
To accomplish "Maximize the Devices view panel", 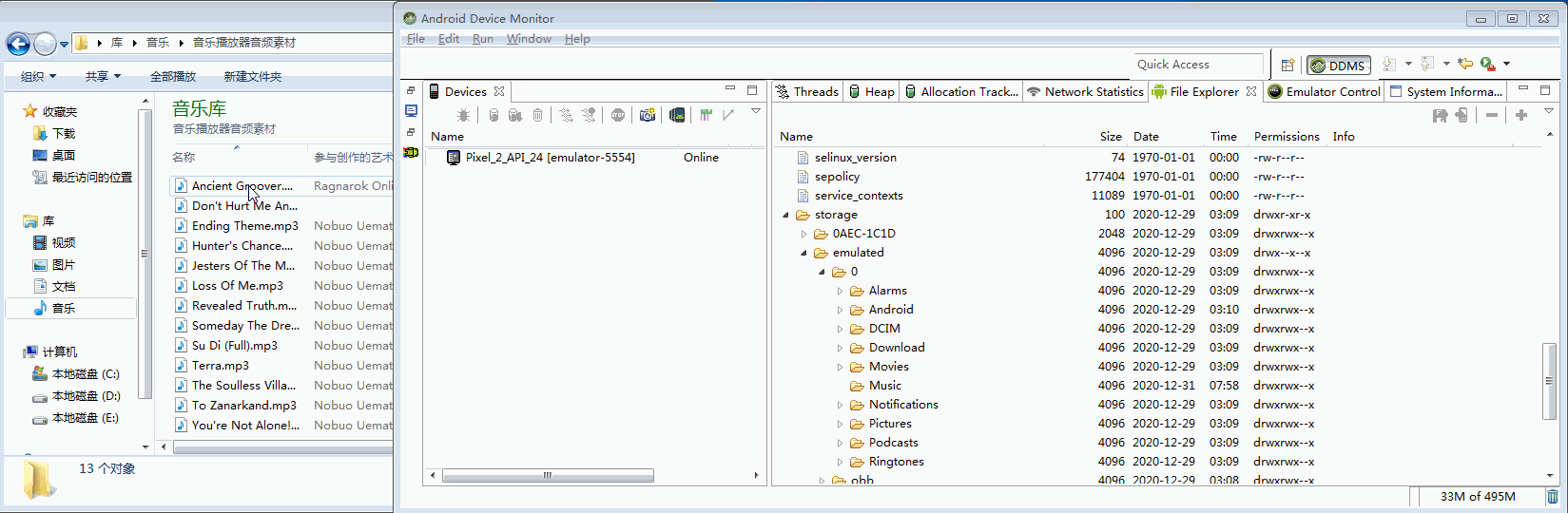I will coord(752,90).
